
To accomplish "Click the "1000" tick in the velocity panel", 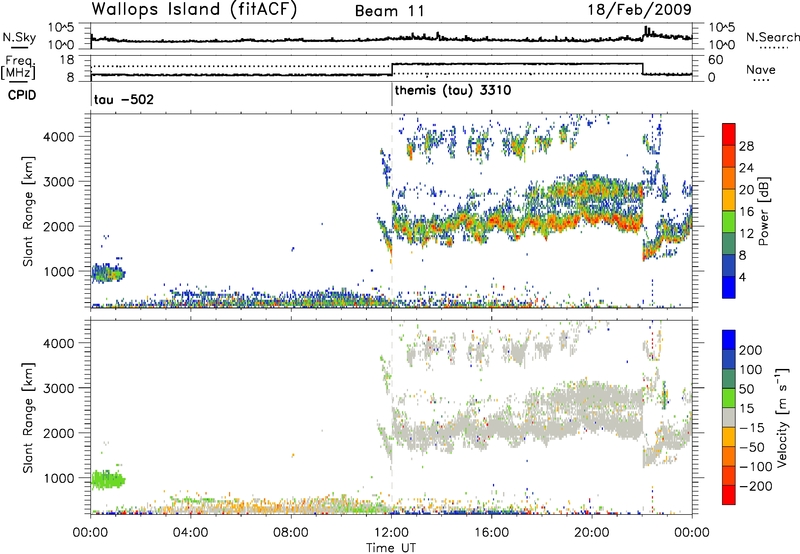I will (58, 478).
